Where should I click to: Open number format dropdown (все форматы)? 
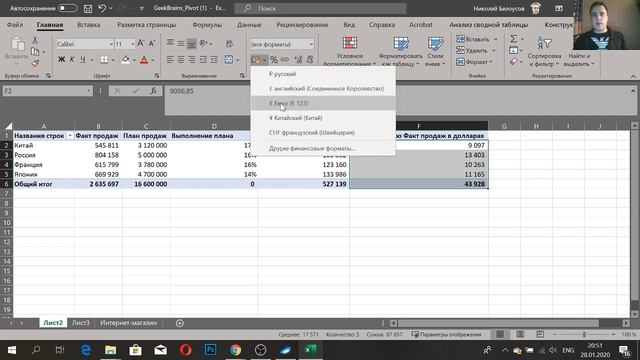pos(311,44)
